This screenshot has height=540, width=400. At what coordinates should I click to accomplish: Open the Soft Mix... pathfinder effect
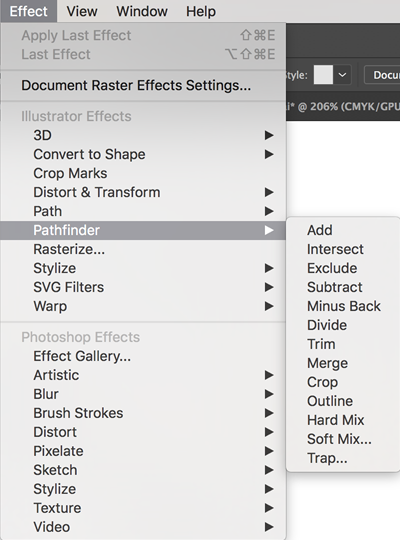coord(343,439)
